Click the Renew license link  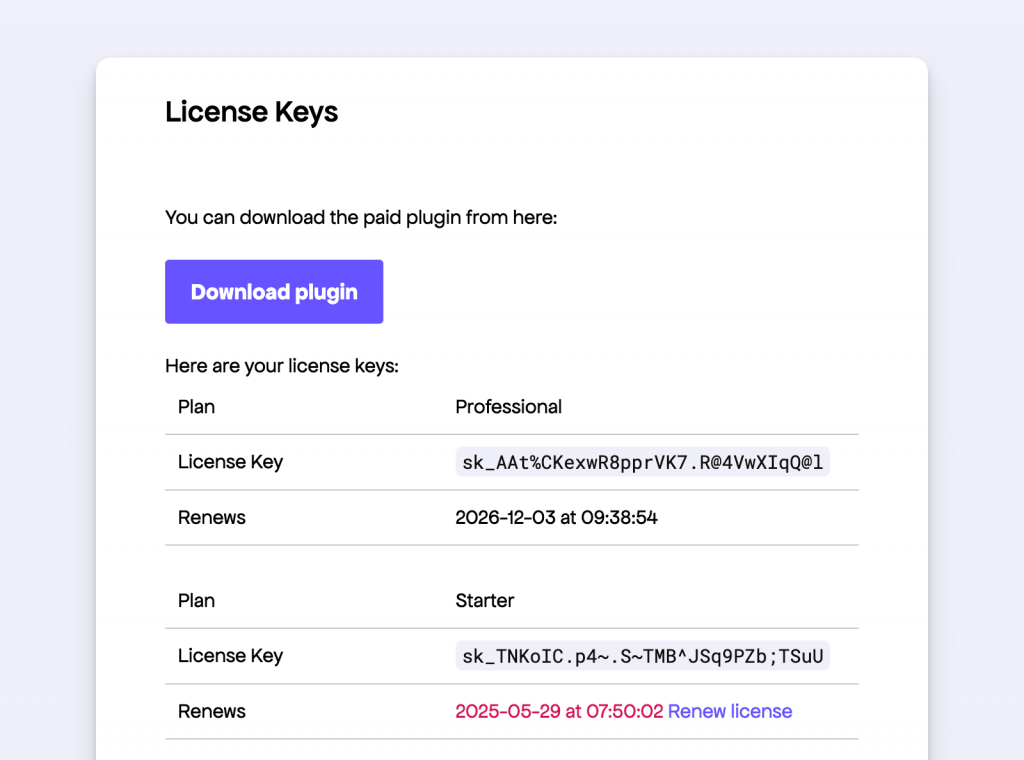click(x=729, y=711)
